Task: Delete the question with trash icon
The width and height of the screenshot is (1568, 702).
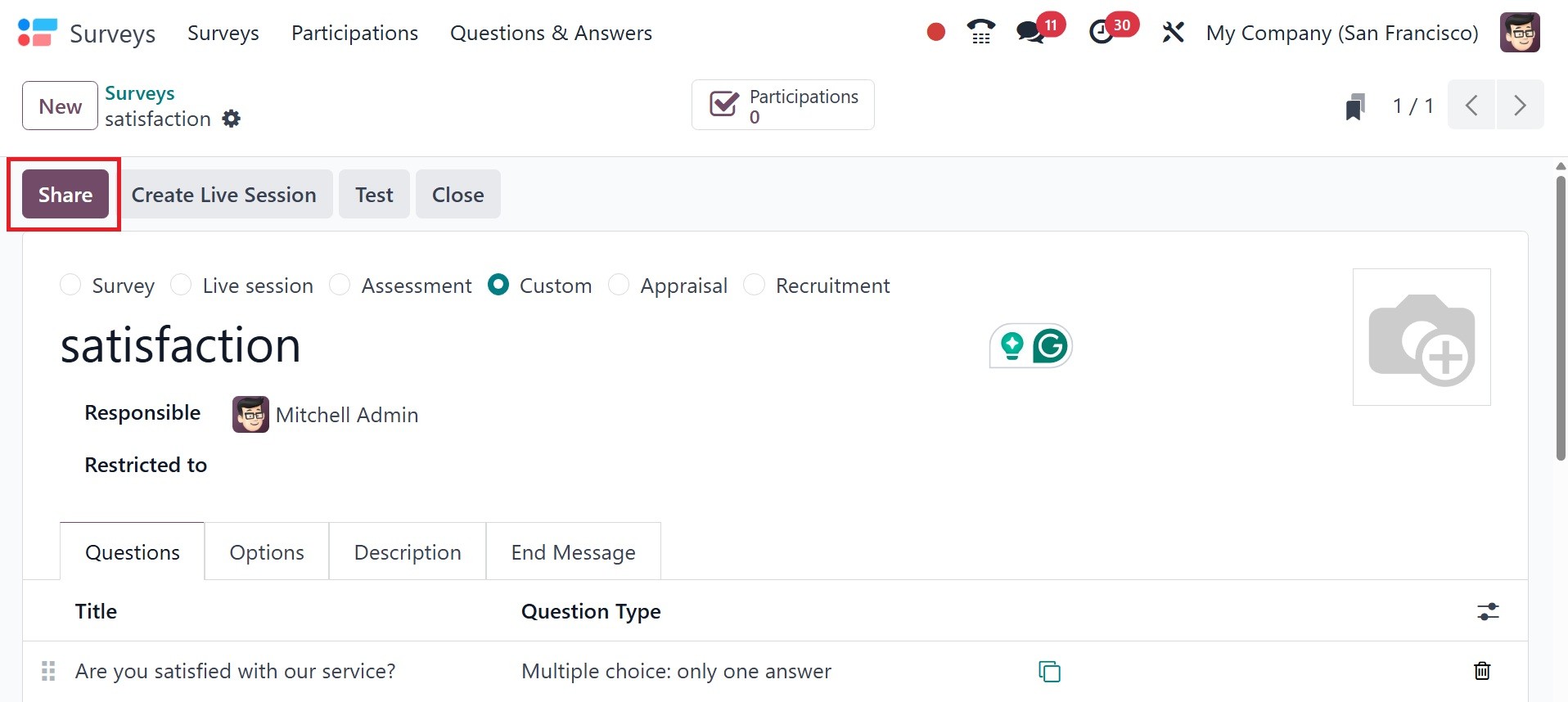Action: coord(1481,672)
